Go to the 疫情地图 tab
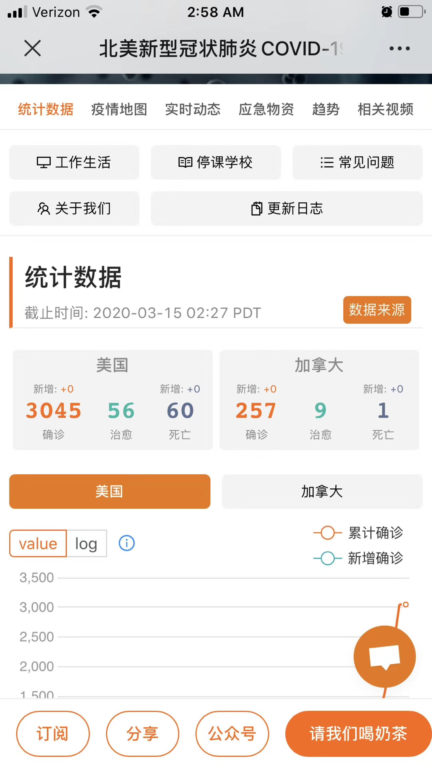The width and height of the screenshot is (432, 768). tap(119, 109)
